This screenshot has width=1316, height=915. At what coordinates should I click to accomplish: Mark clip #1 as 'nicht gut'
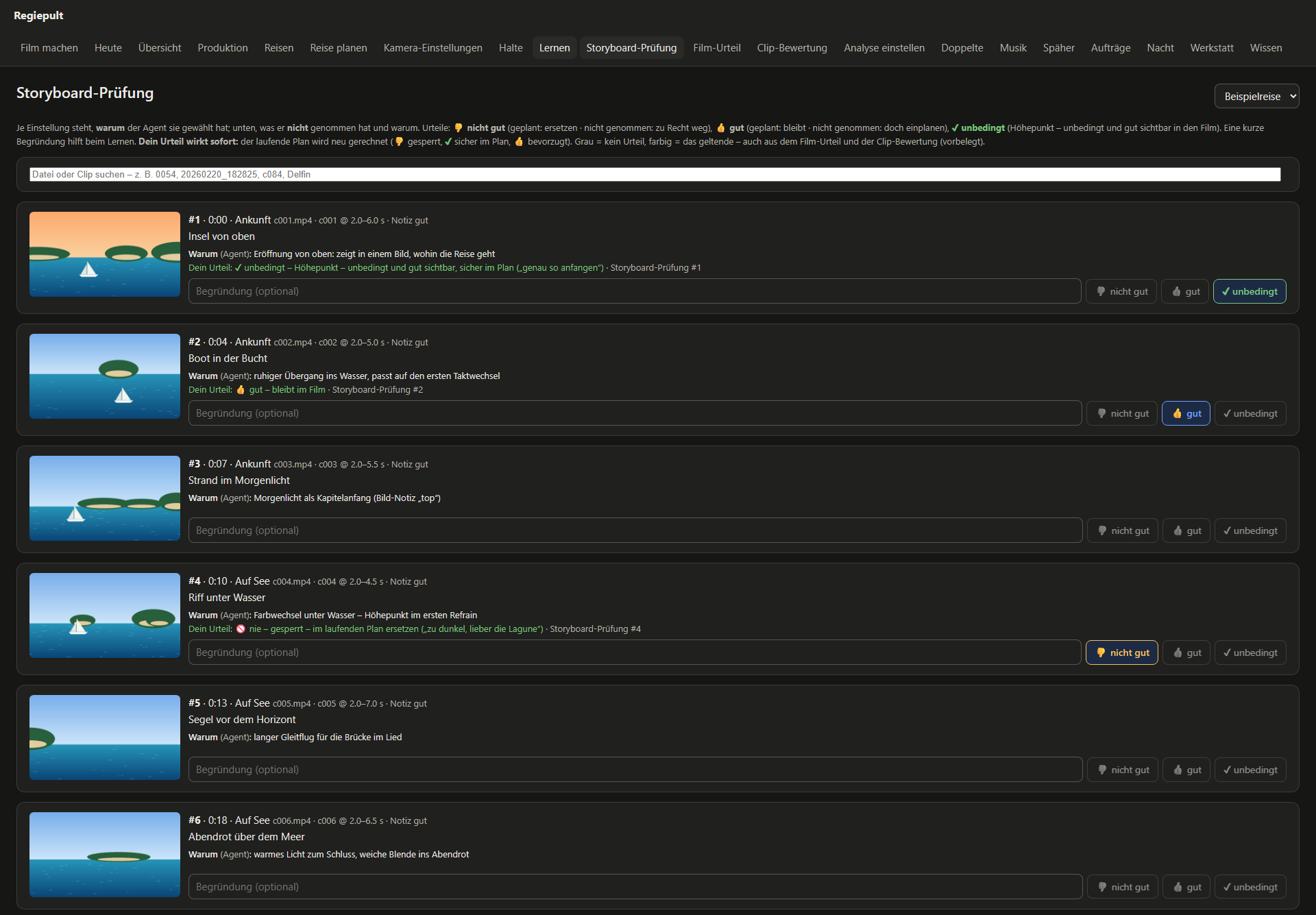1121,291
